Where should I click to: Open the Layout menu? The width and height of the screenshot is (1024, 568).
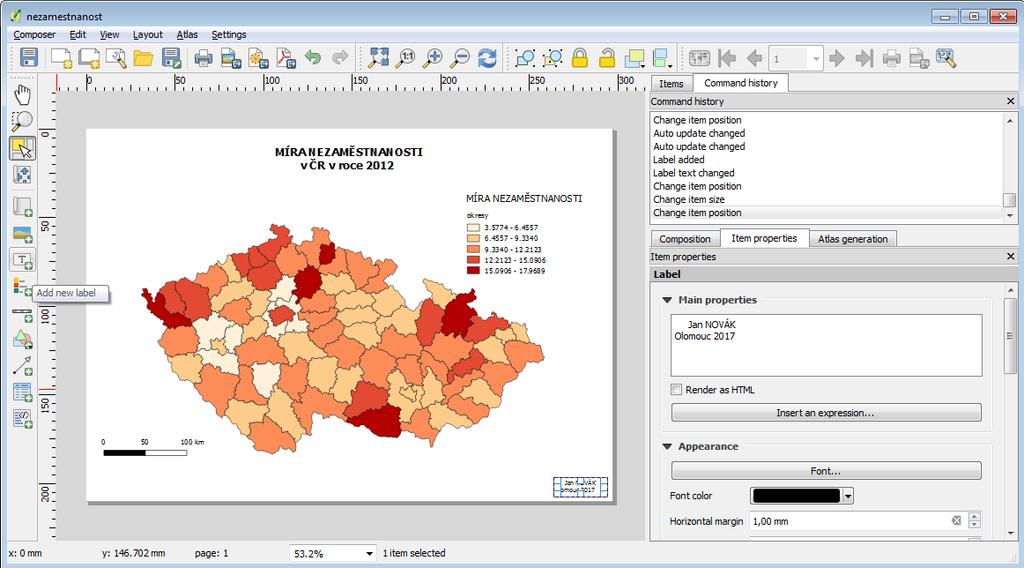(148, 35)
